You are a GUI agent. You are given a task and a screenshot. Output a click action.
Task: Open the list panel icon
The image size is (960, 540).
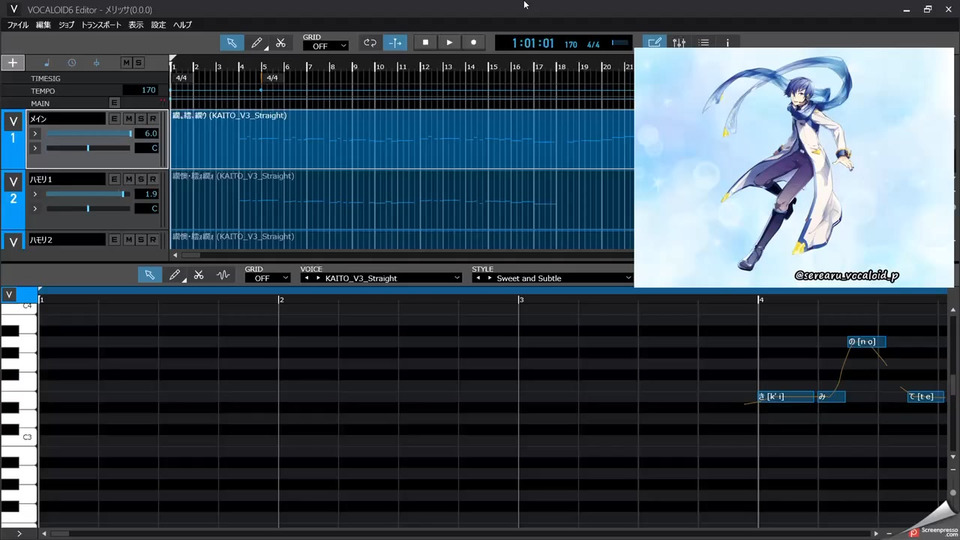click(x=703, y=42)
